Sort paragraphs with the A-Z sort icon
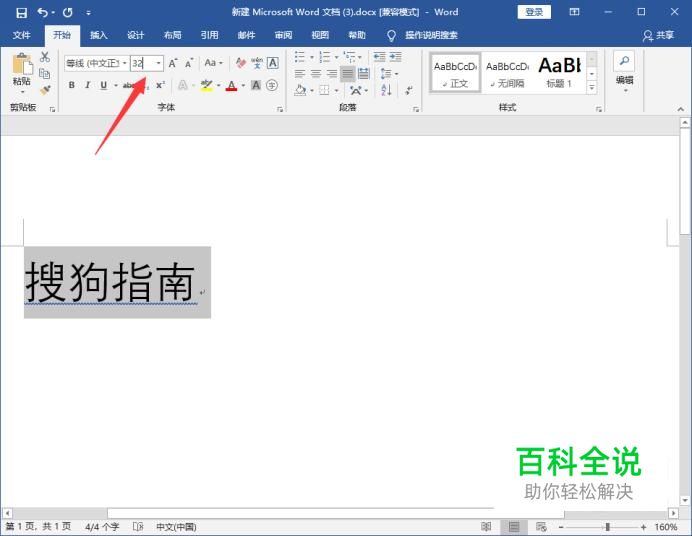Screen dimensions: 692x536 pyautogui.click(x=386, y=90)
